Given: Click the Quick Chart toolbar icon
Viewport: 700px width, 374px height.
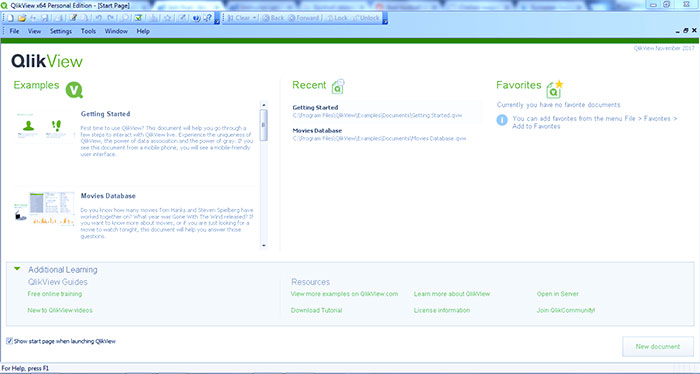Looking at the screenshot, I should (153, 18).
